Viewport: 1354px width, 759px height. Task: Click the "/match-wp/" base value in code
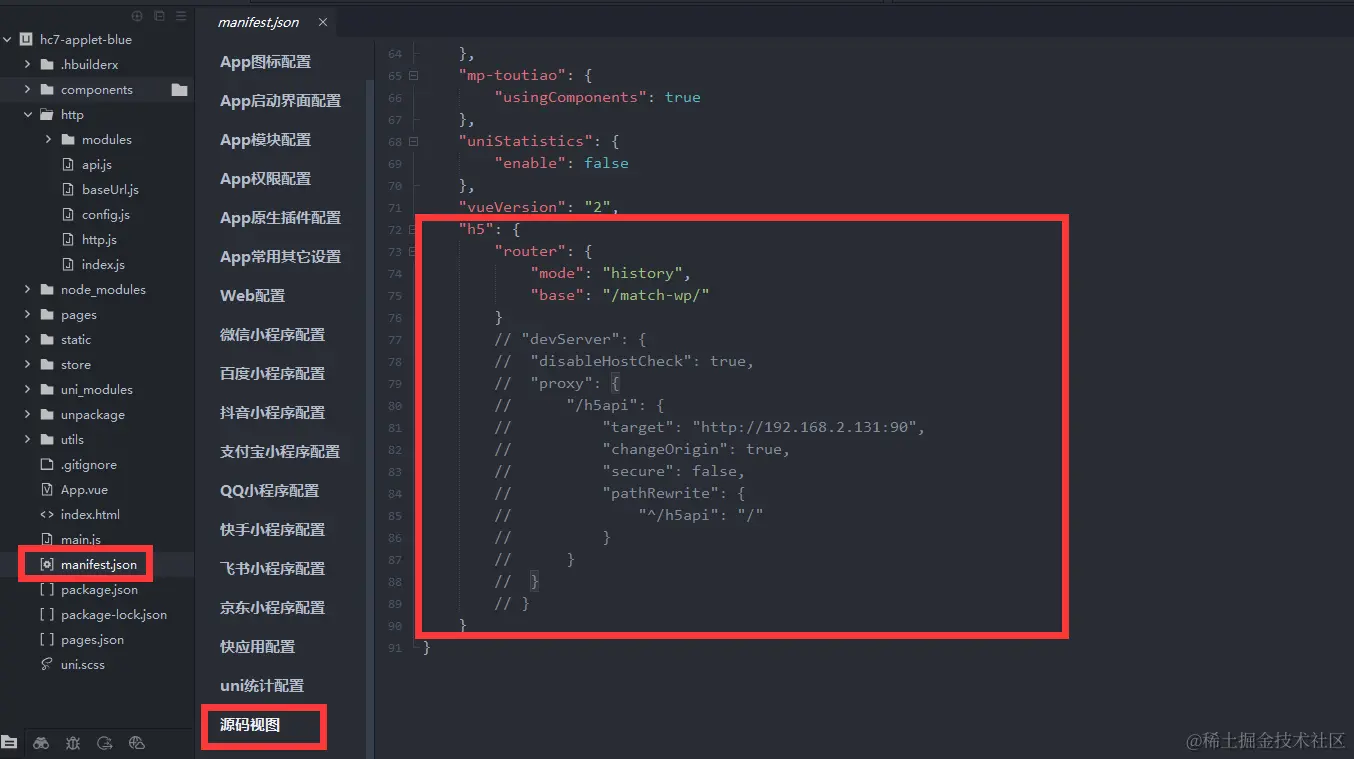(x=655, y=296)
